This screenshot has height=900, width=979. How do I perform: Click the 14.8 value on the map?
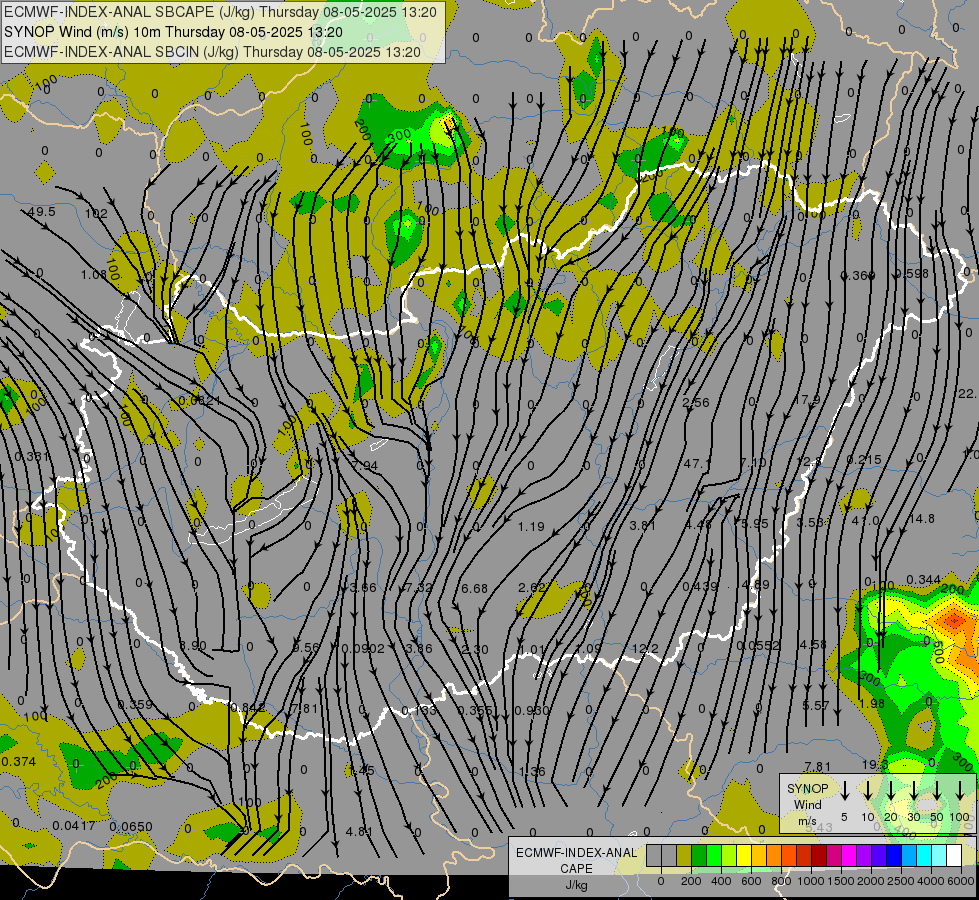(x=922, y=519)
